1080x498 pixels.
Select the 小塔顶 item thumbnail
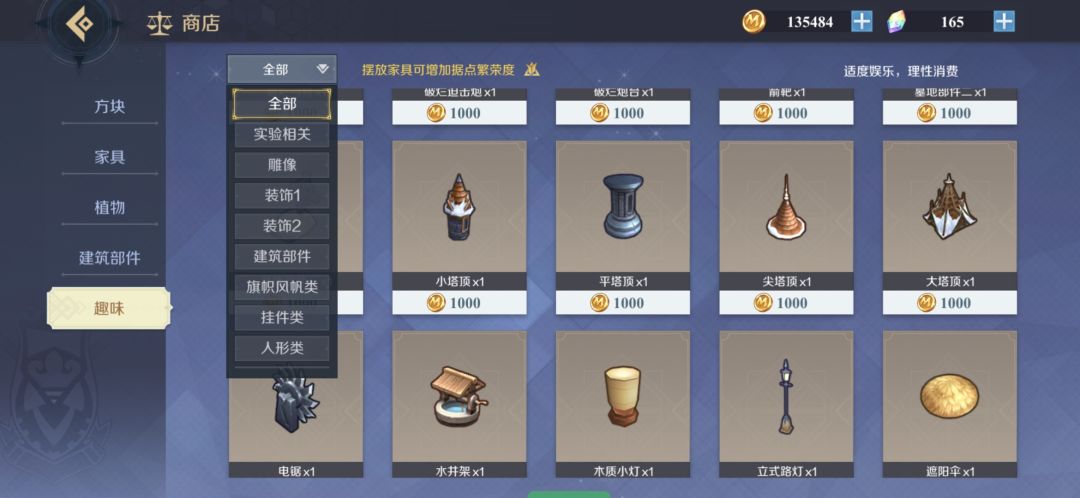[x=459, y=207]
